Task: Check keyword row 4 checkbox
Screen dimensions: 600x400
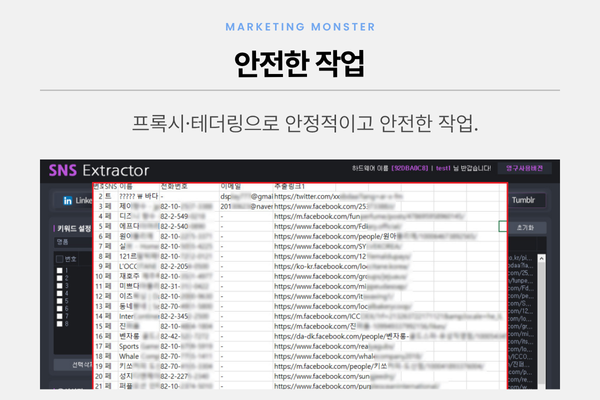Action: 60,294
